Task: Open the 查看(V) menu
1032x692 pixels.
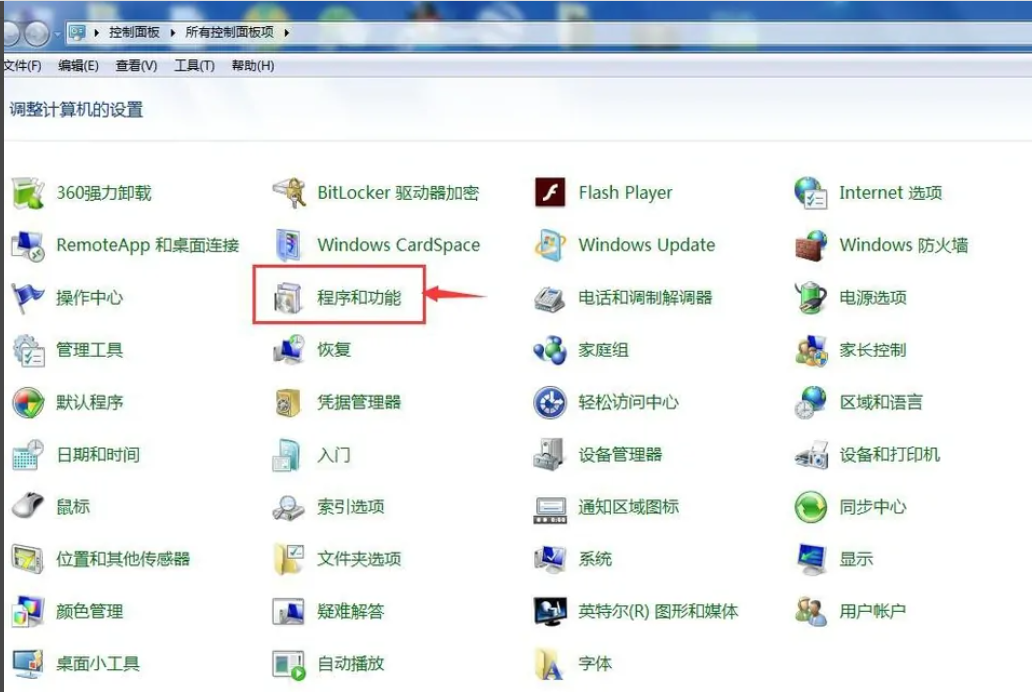Action: (x=136, y=66)
